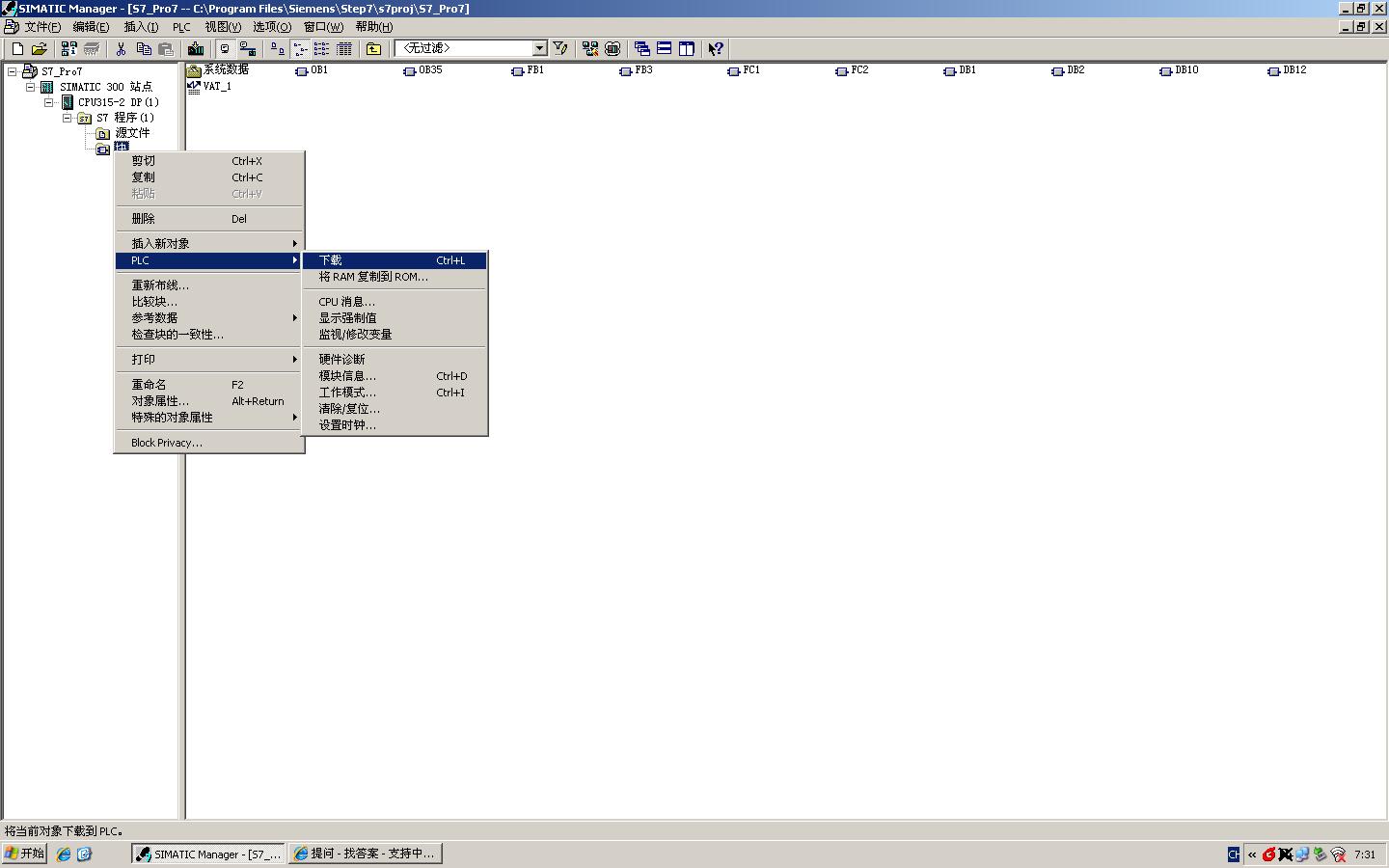
Task: Choose 下载 in the PLC submenu
Action: [x=395, y=260]
